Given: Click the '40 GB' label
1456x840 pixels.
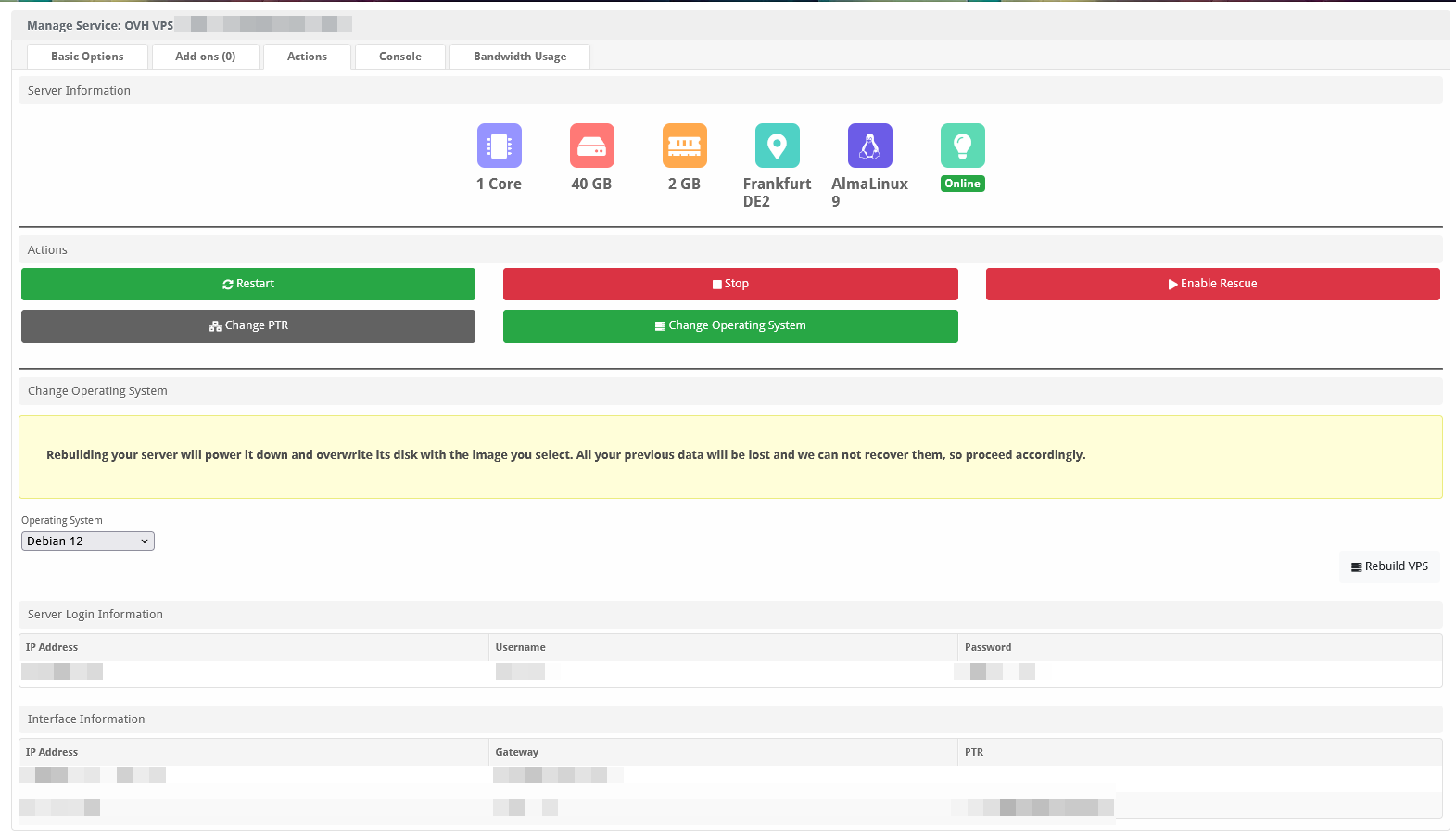Looking at the screenshot, I should pyautogui.click(x=591, y=184).
